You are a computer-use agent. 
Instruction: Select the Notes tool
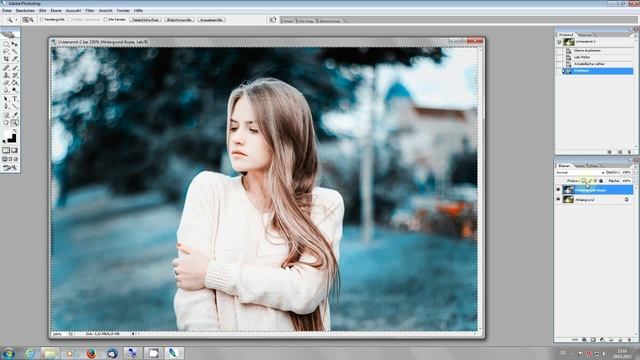pyautogui.click(x=6, y=115)
